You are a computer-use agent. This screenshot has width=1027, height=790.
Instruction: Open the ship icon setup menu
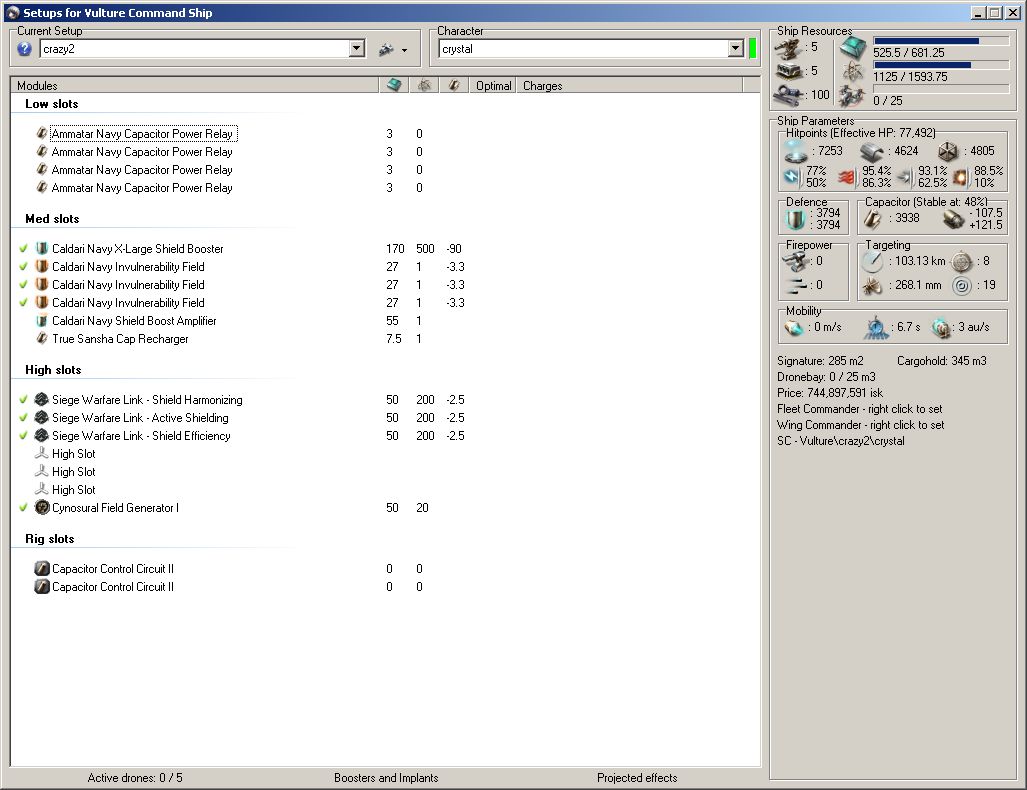(392, 49)
